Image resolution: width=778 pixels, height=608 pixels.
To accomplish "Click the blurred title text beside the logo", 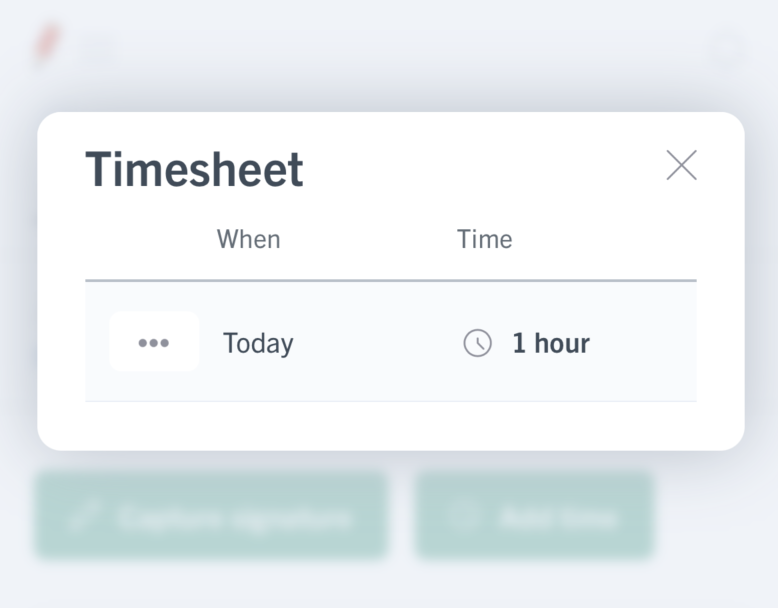I will click(x=99, y=47).
